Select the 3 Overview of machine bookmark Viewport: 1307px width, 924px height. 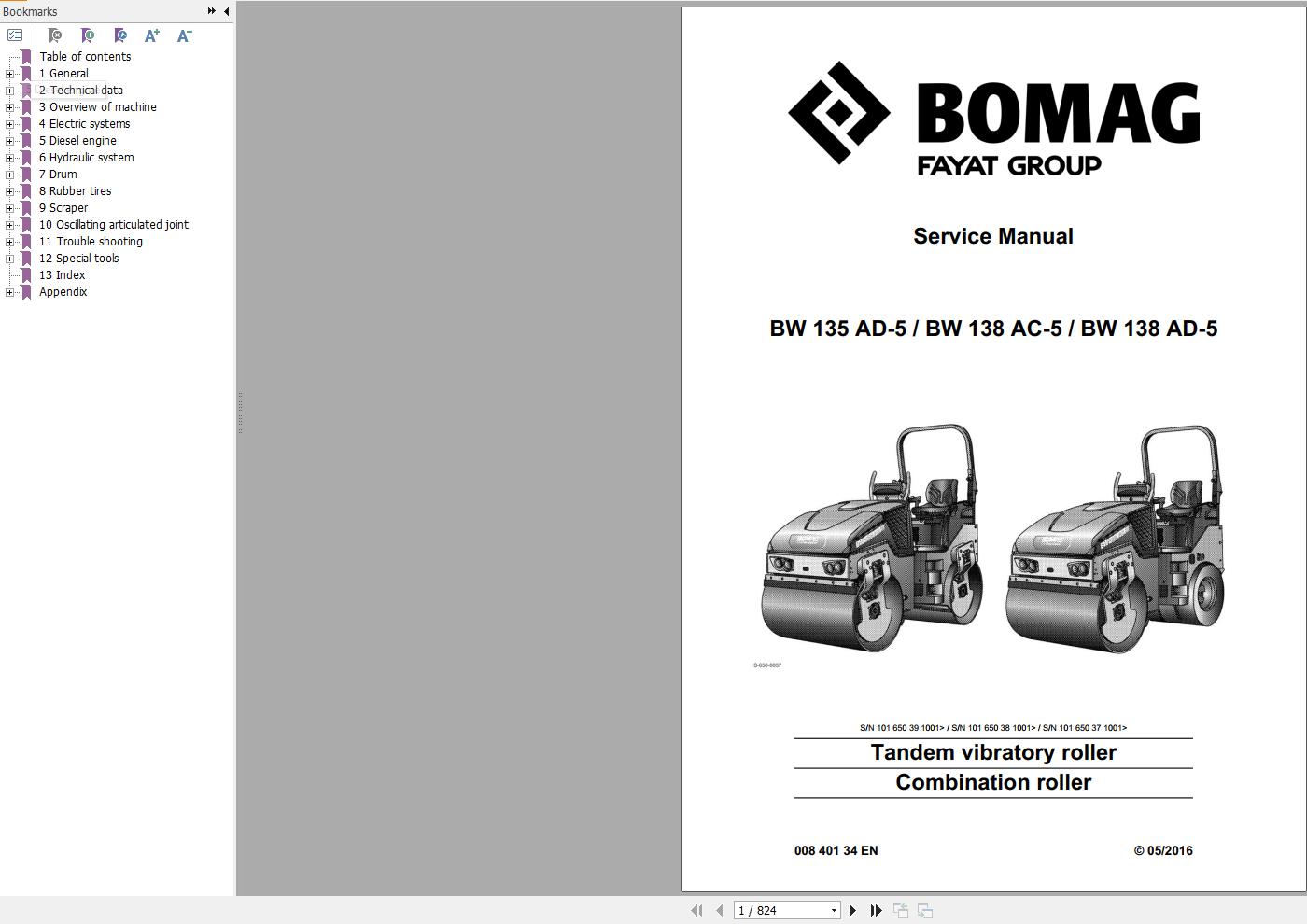coord(98,107)
